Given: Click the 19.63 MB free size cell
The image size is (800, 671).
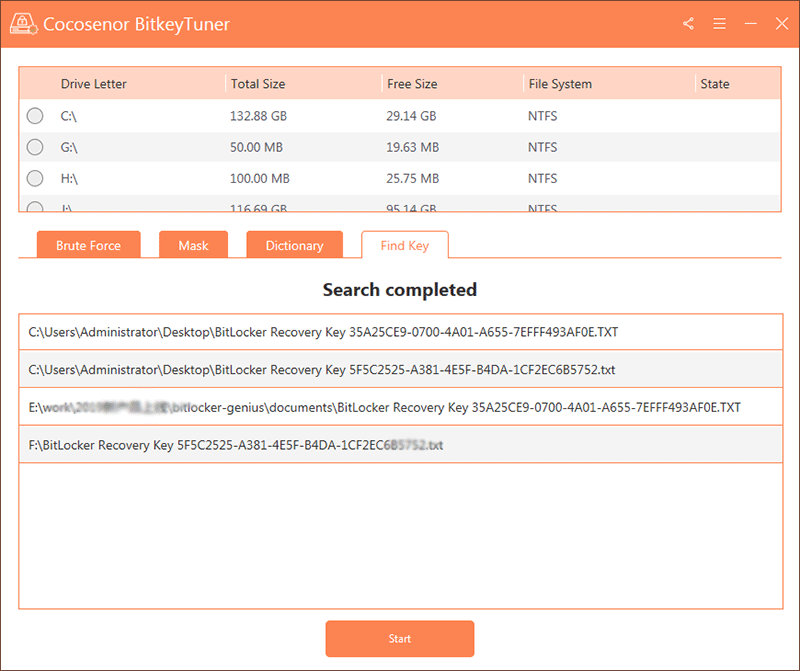Looking at the screenshot, I should pyautogui.click(x=412, y=147).
